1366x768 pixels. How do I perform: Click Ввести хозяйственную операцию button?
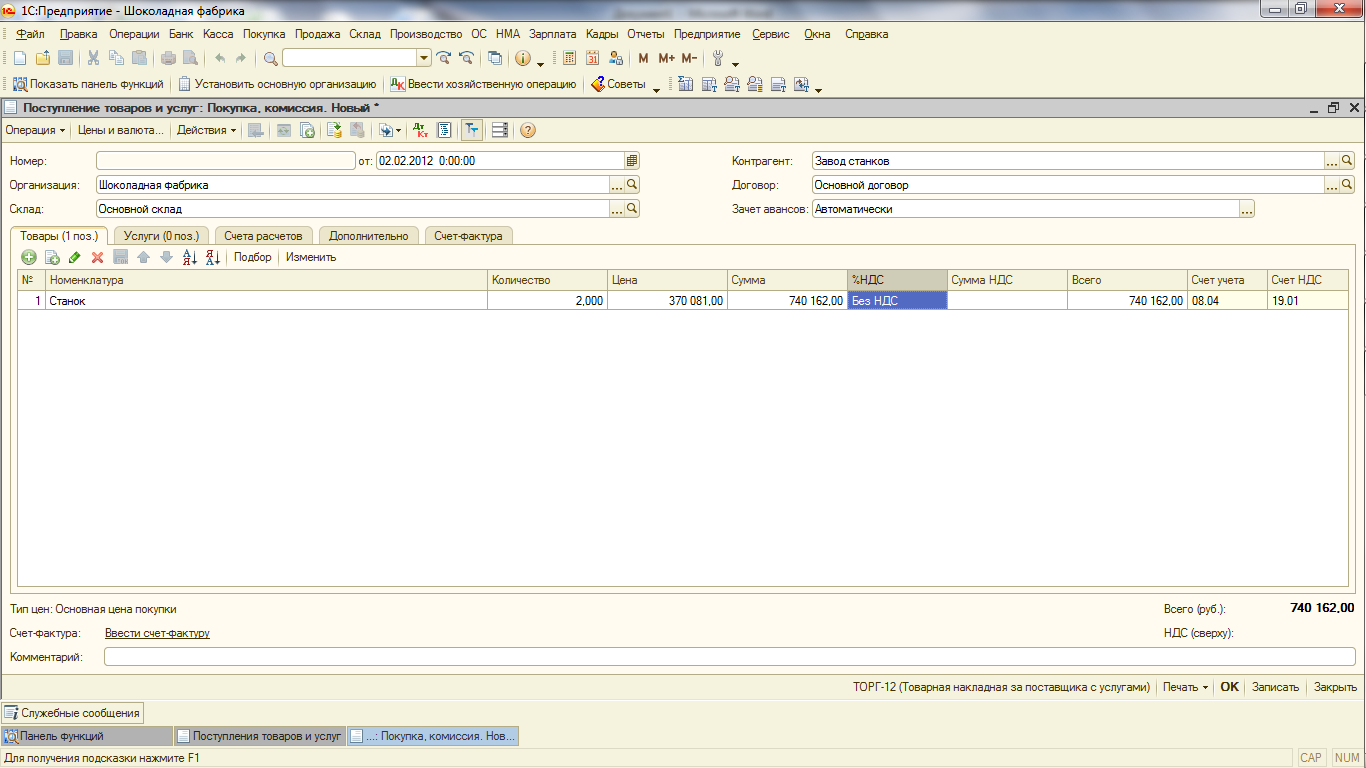[484, 85]
